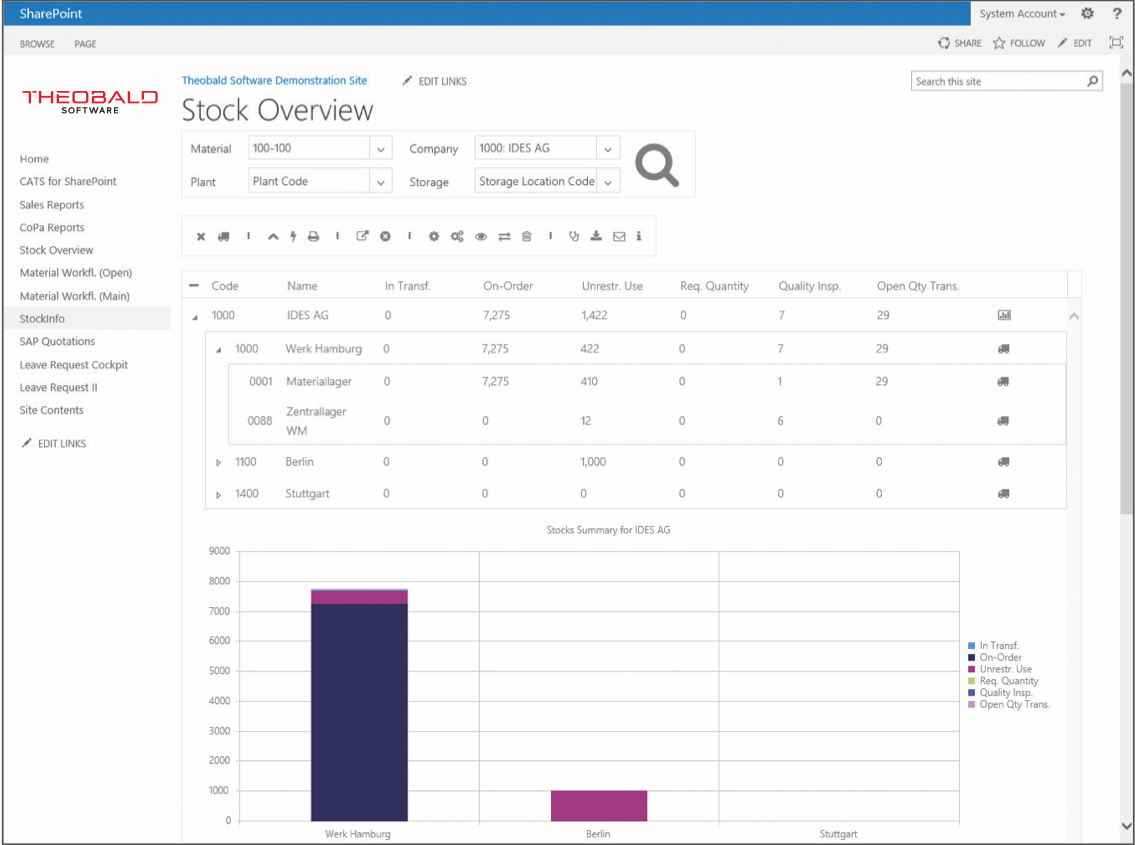Click the Berlin bar in the chart

pos(599,805)
